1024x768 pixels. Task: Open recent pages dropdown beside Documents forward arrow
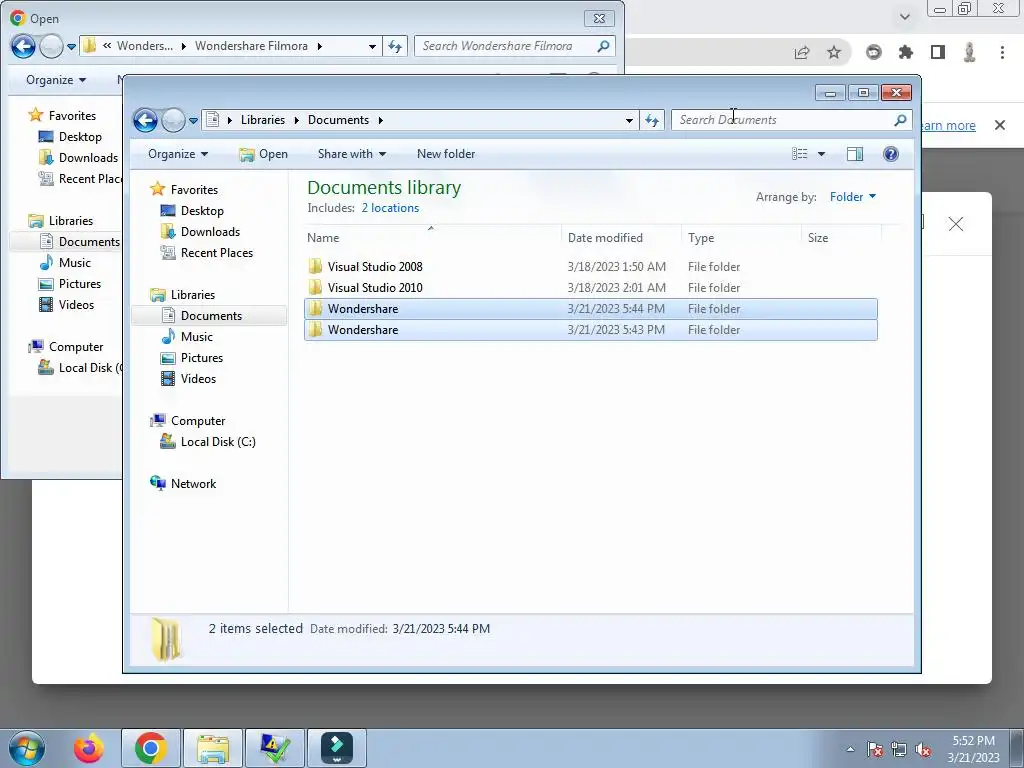[x=193, y=120]
